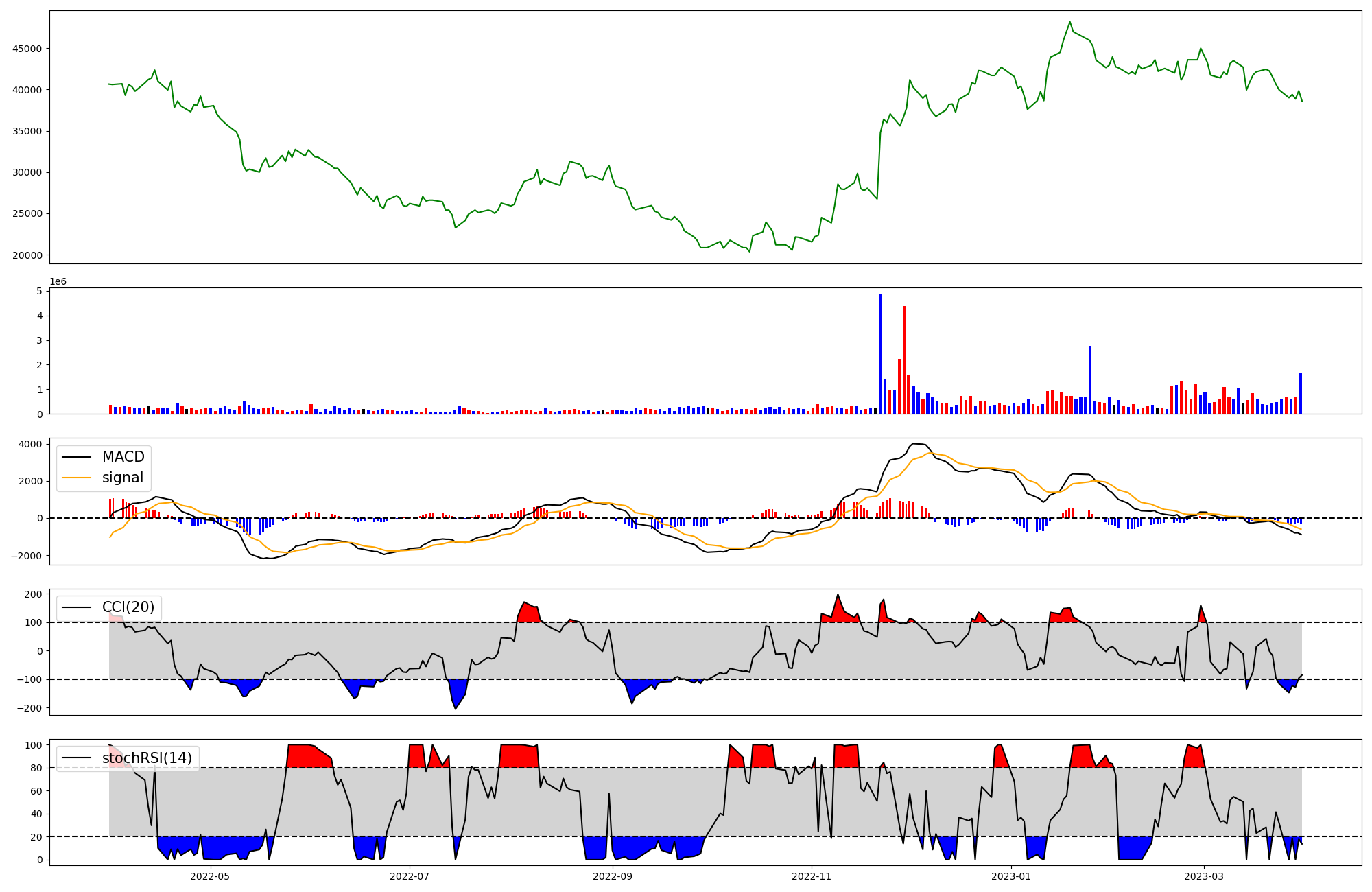
Task: Click the highest peak of the green price line
Action: click(1069, 23)
